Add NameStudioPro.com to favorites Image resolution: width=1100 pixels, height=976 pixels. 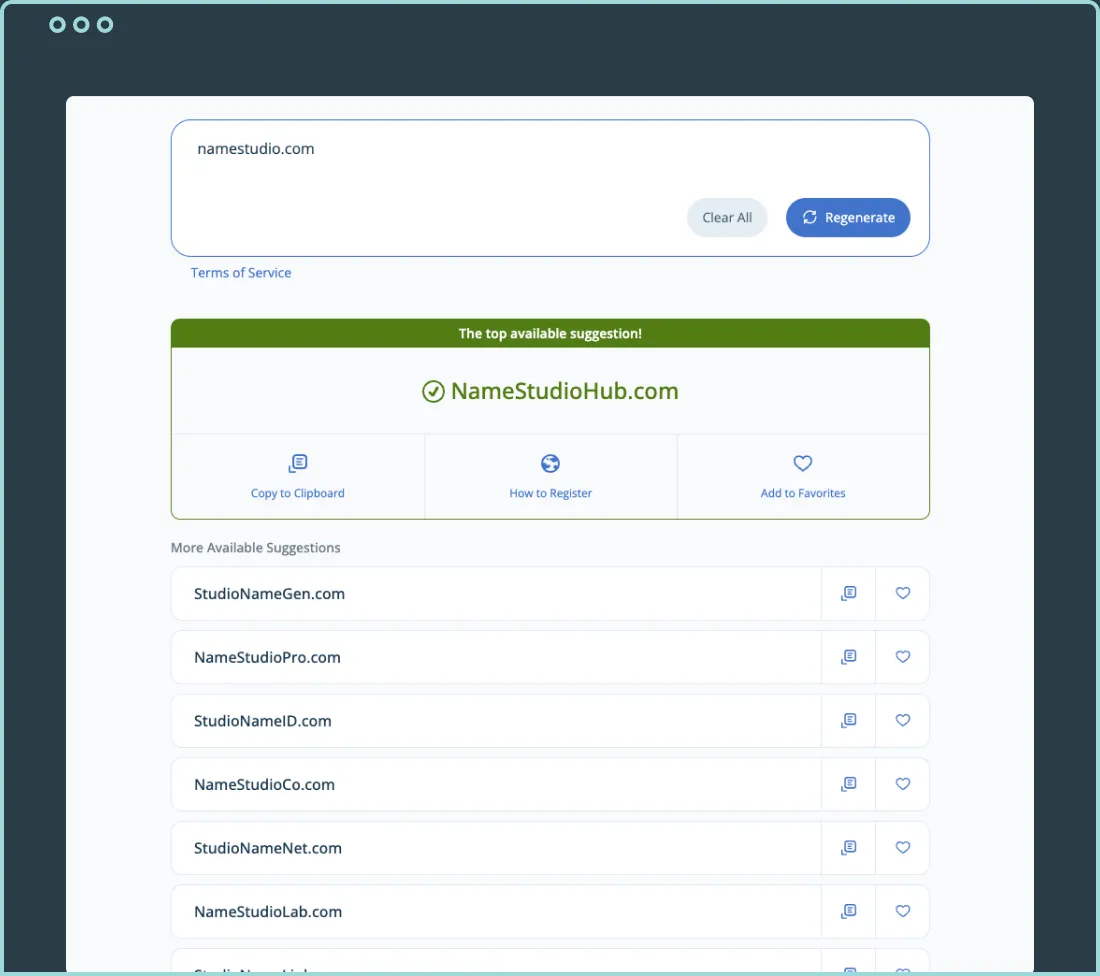coord(902,657)
